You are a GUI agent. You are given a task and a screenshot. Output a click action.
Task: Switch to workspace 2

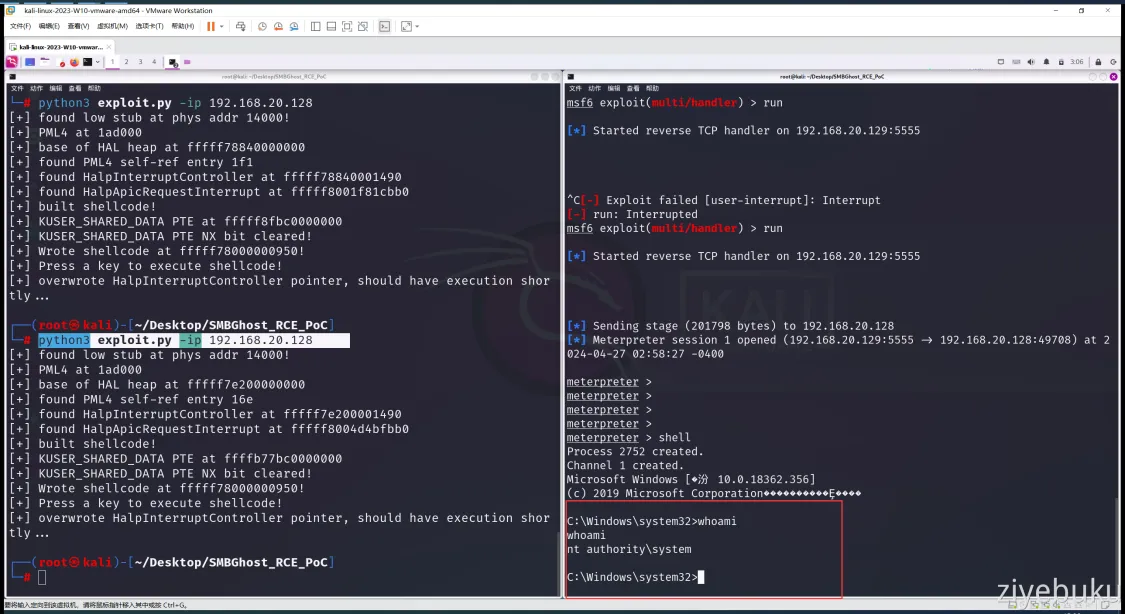click(x=126, y=62)
